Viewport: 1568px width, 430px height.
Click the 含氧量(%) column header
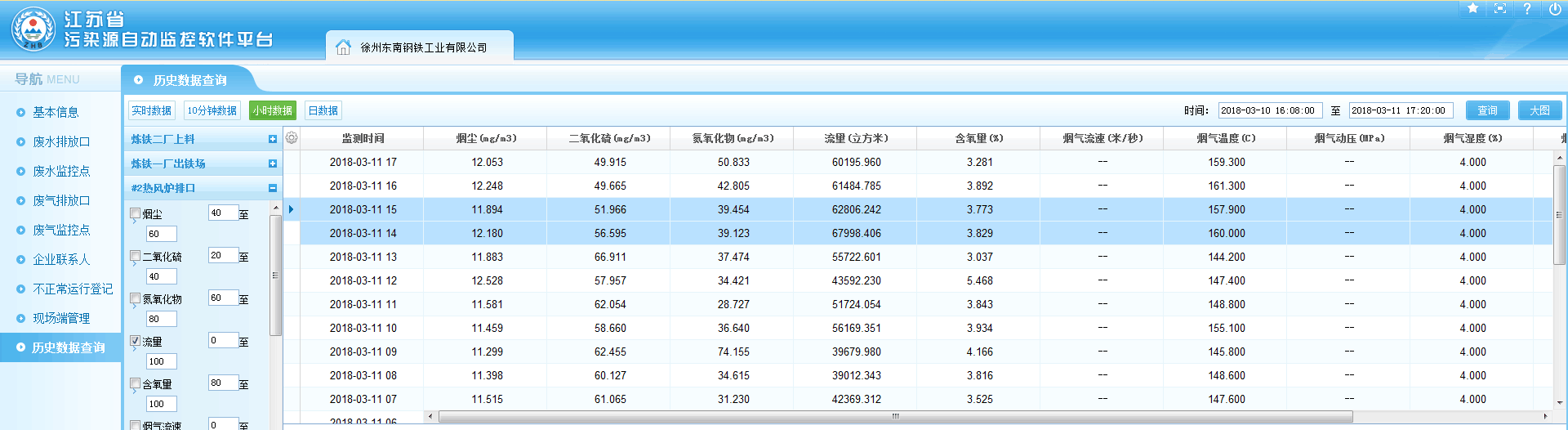click(x=979, y=138)
